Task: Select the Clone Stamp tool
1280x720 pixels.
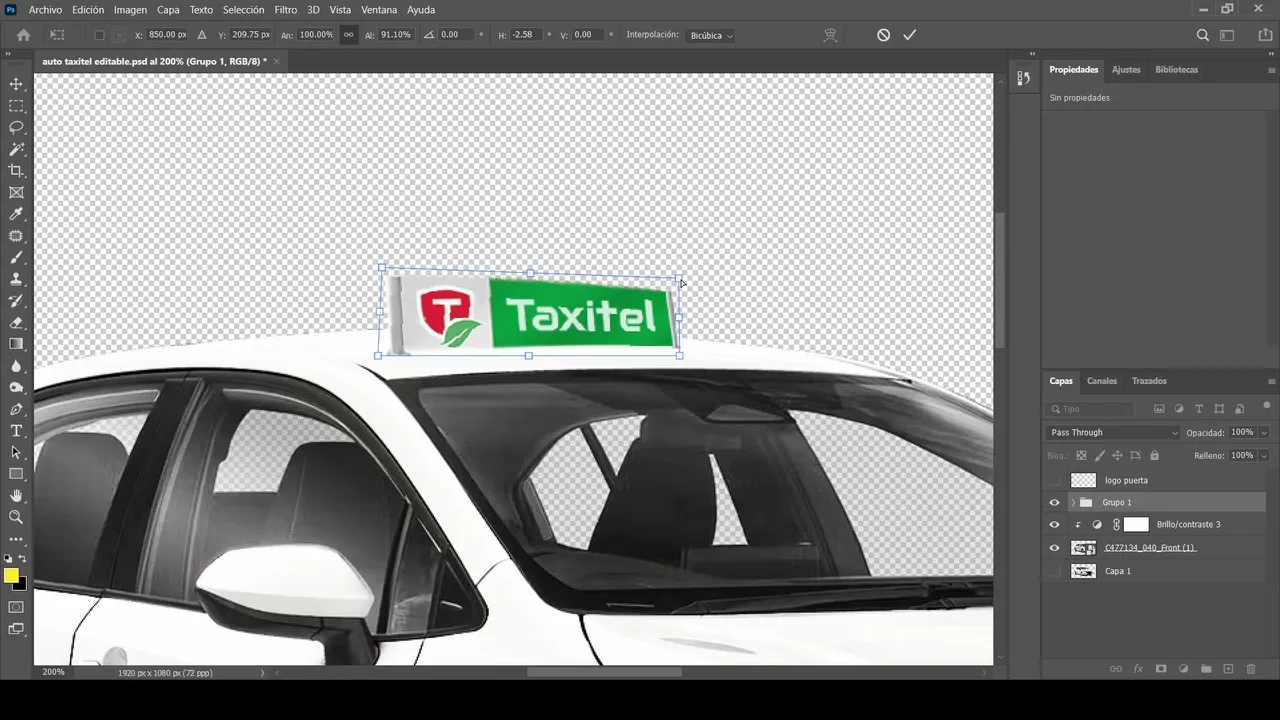Action: click(16, 279)
